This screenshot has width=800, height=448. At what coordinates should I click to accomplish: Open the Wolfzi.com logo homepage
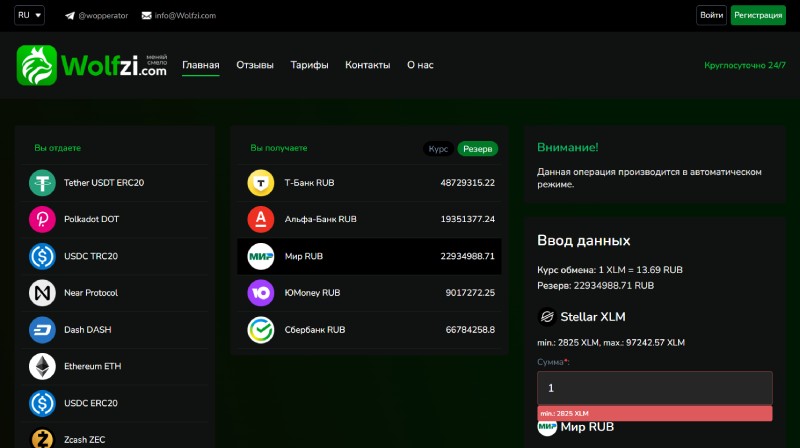[x=92, y=65]
